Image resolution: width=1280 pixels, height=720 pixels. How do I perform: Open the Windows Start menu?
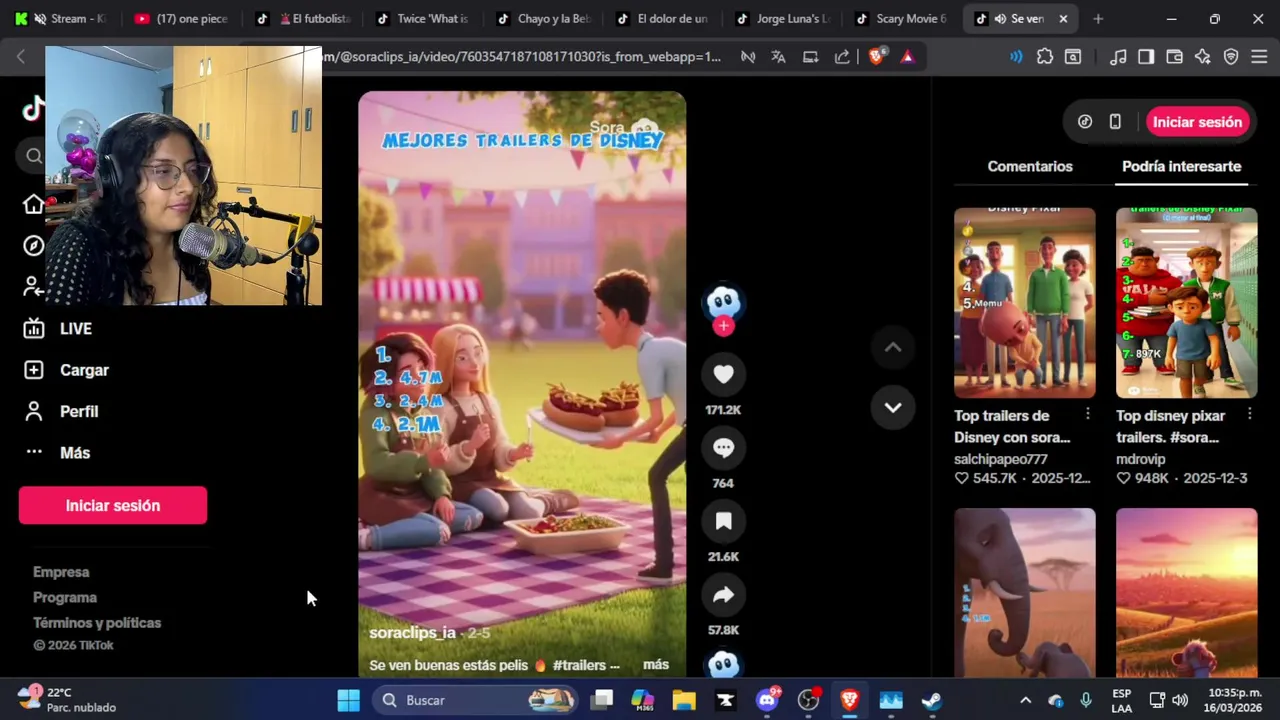[348, 700]
